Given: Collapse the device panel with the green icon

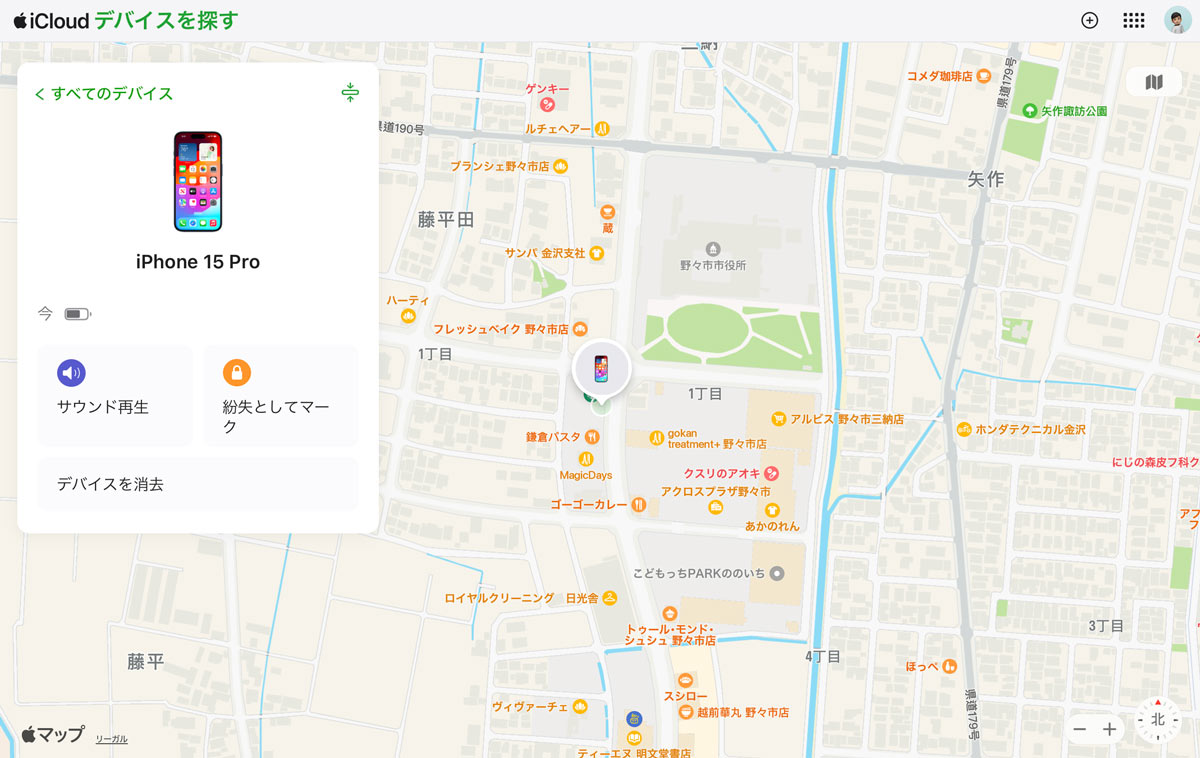Looking at the screenshot, I should (x=349, y=93).
